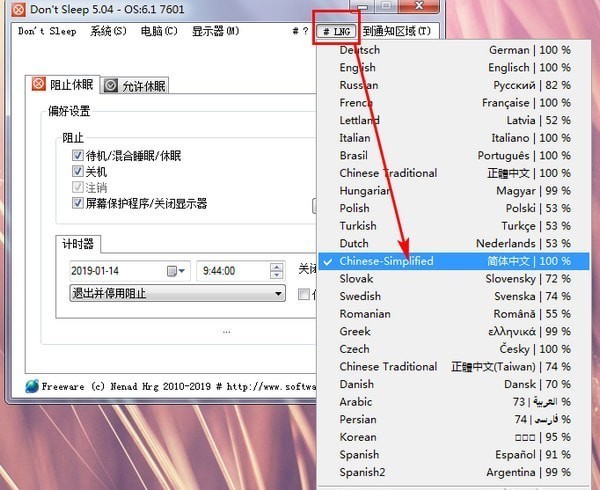The image size is (600, 490).
Task: Disable the 屏幕保护程序/关闭显示器 checkbox
Action: click(77, 203)
